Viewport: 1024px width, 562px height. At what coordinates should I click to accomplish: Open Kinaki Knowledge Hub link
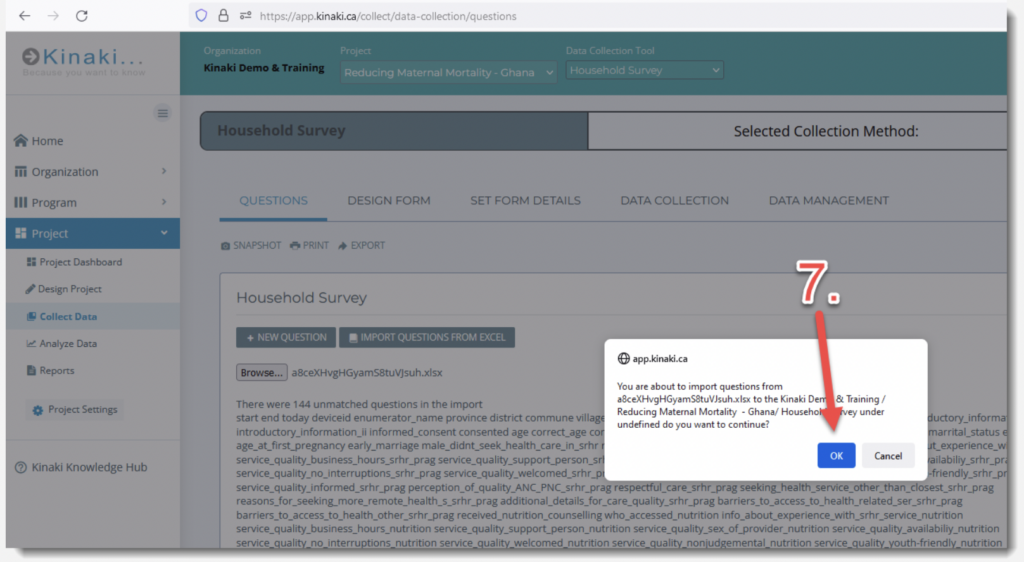click(89, 467)
